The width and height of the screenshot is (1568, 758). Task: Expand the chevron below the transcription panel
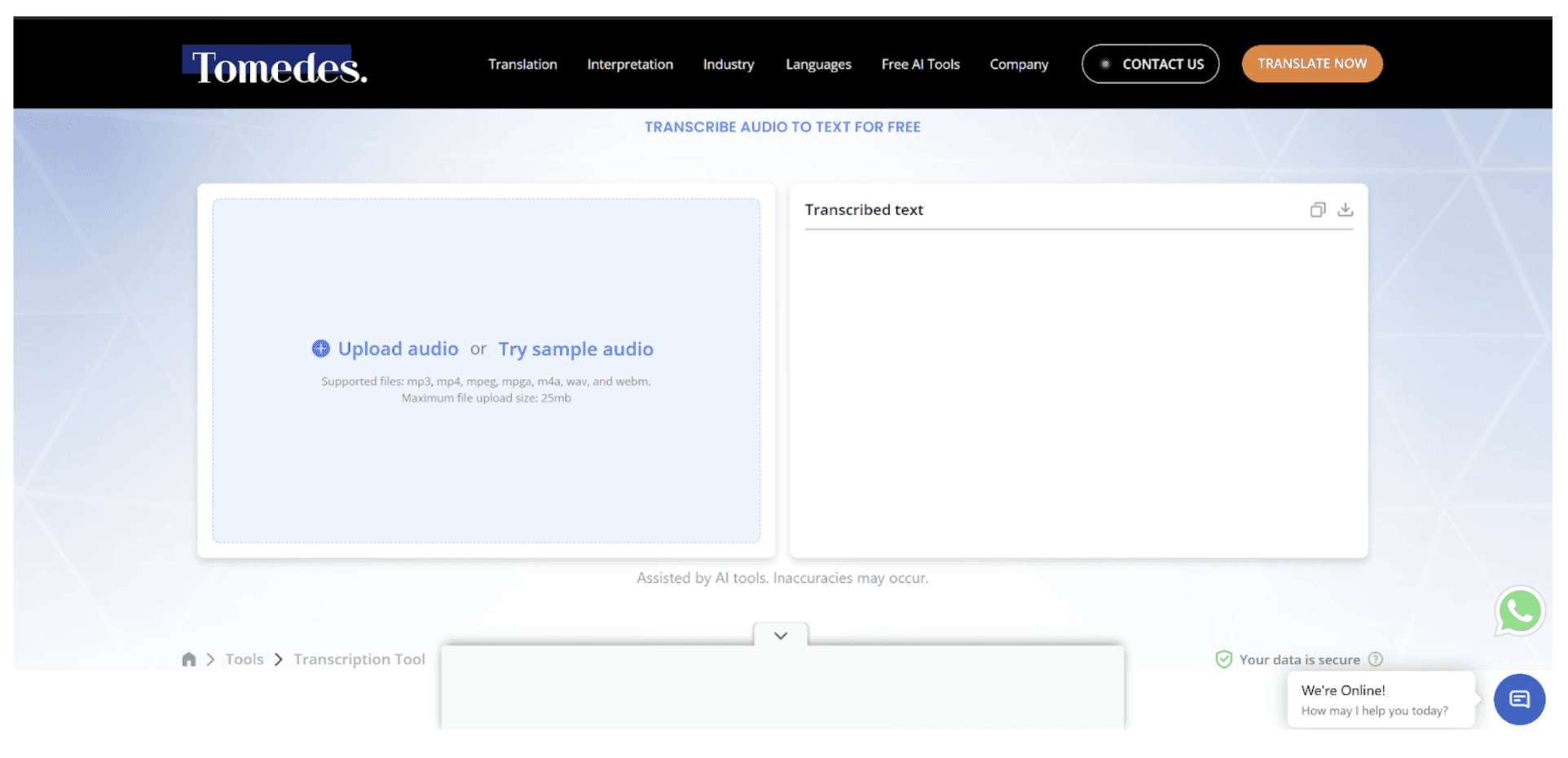pos(781,635)
